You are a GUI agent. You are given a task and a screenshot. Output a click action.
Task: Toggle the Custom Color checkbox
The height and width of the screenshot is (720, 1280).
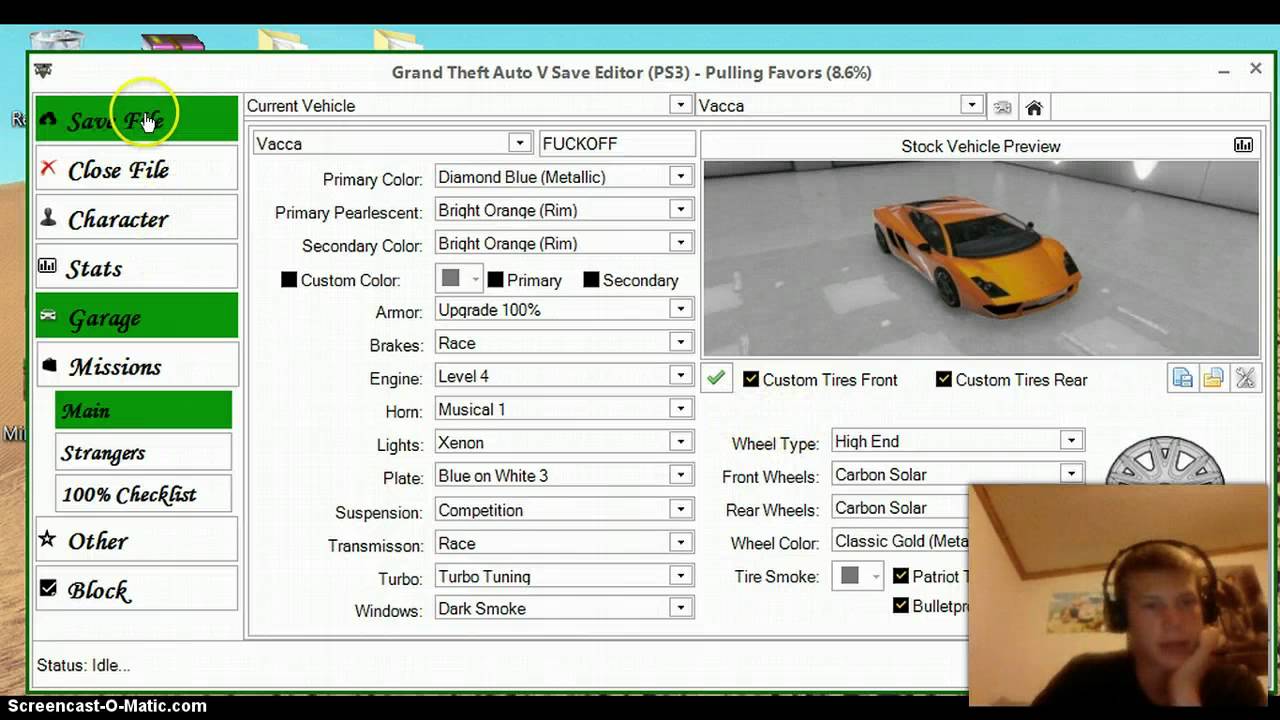(x=289, y=280)
